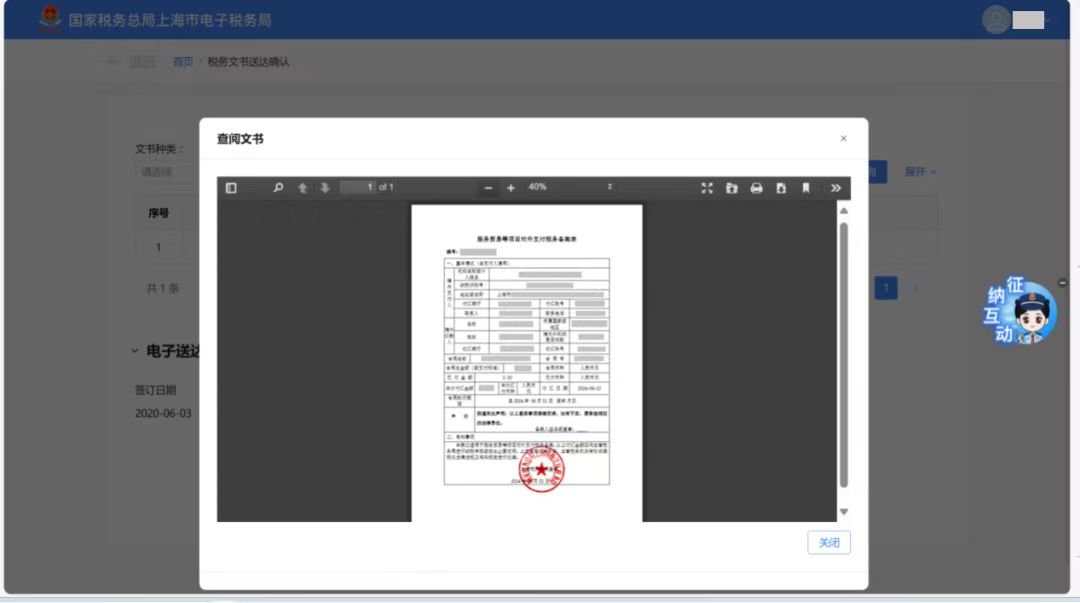Screen dimensions: 1080x603
Task: Switch to presentation fullscreen mode
Action: [x=707, y=187]
